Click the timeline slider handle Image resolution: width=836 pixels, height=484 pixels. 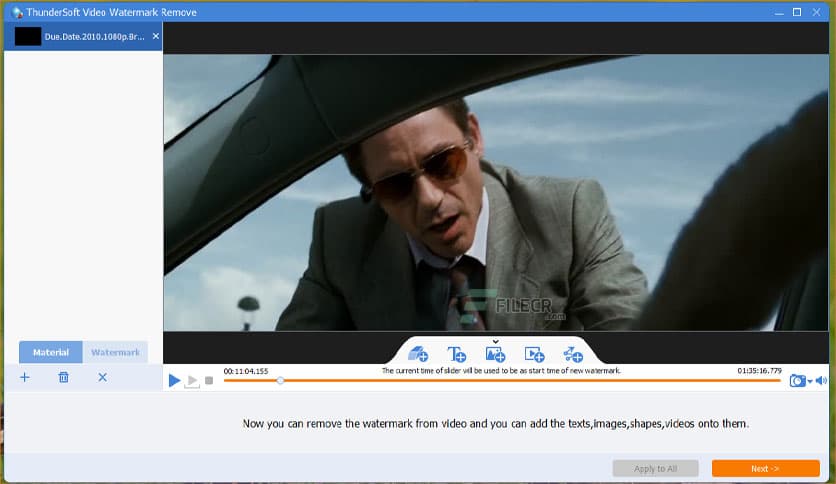pos(280,381)
